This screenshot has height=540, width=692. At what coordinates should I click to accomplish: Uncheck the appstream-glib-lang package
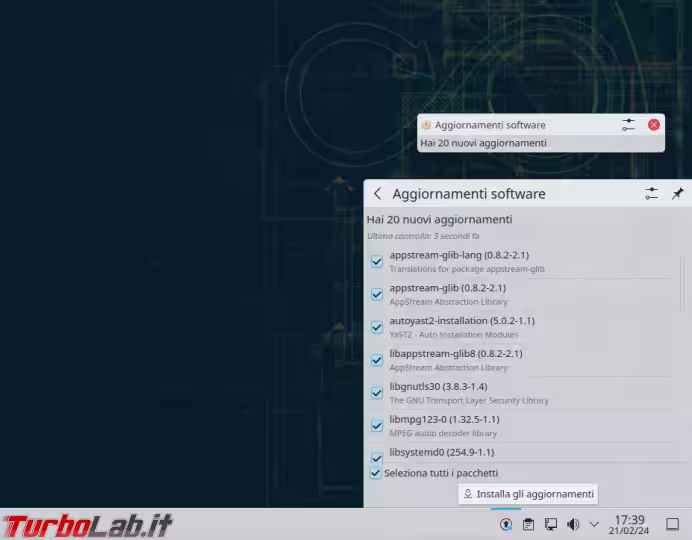(377, 262)
